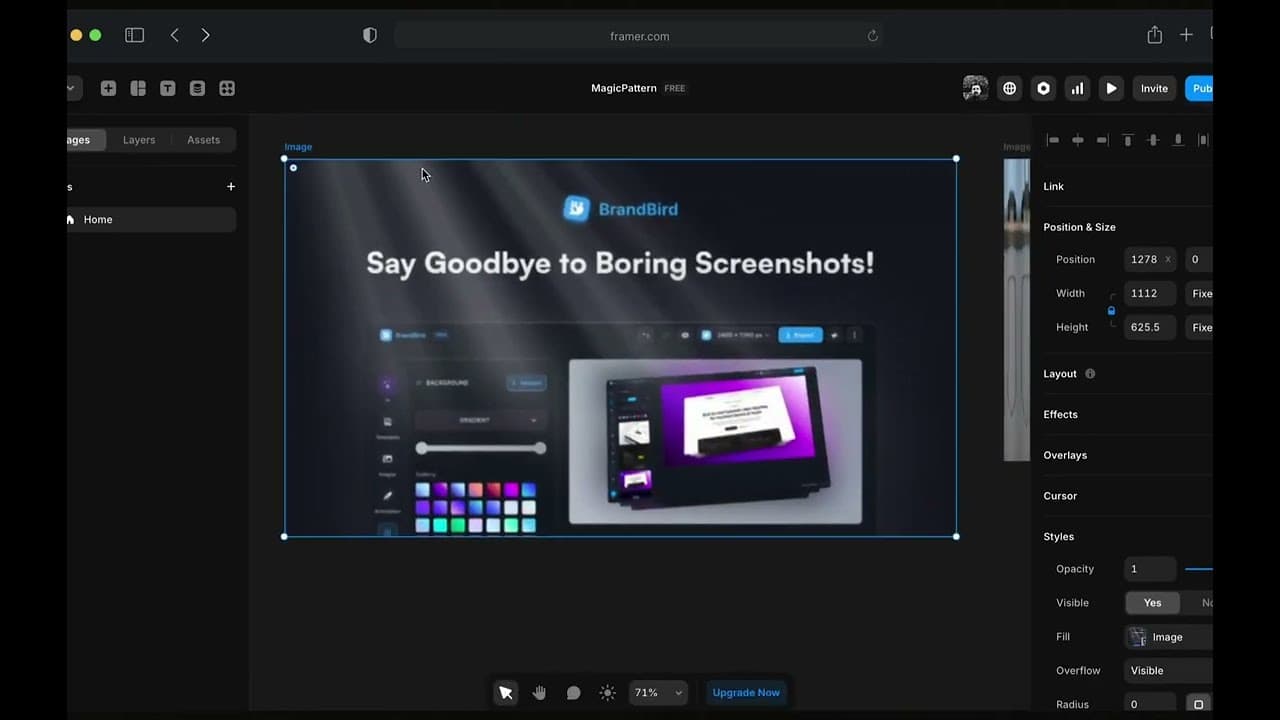
Task: Click the selected Image frame label
Action: (x=298, y=147)
